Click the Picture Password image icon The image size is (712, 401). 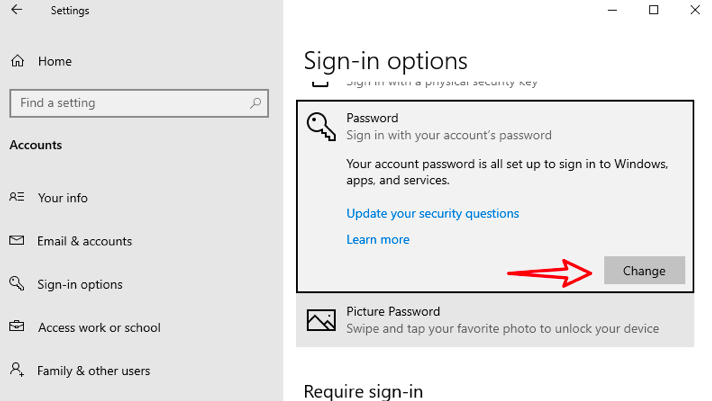click(x=321, y=320)
